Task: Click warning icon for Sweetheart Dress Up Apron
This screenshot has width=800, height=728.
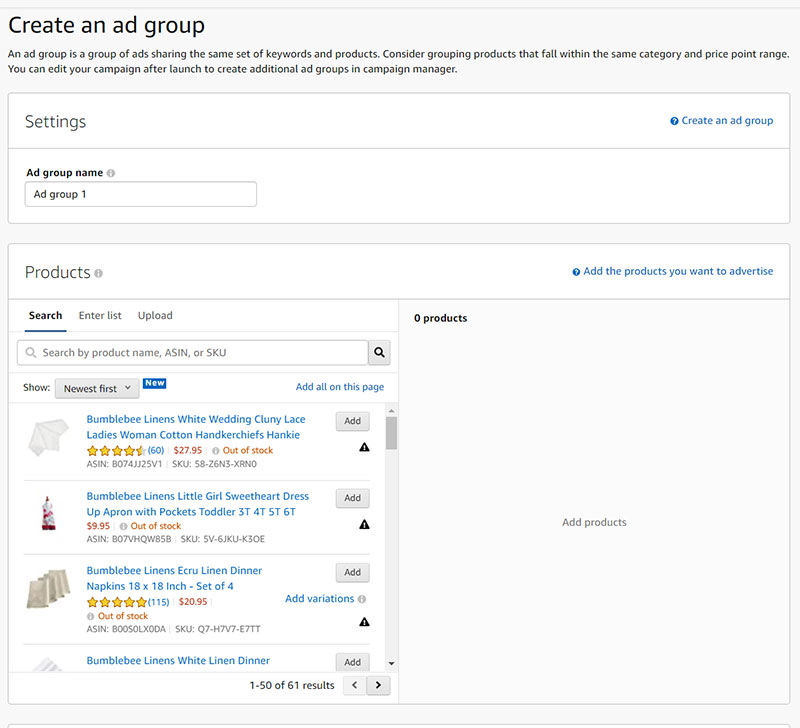Action: [364, 525]
